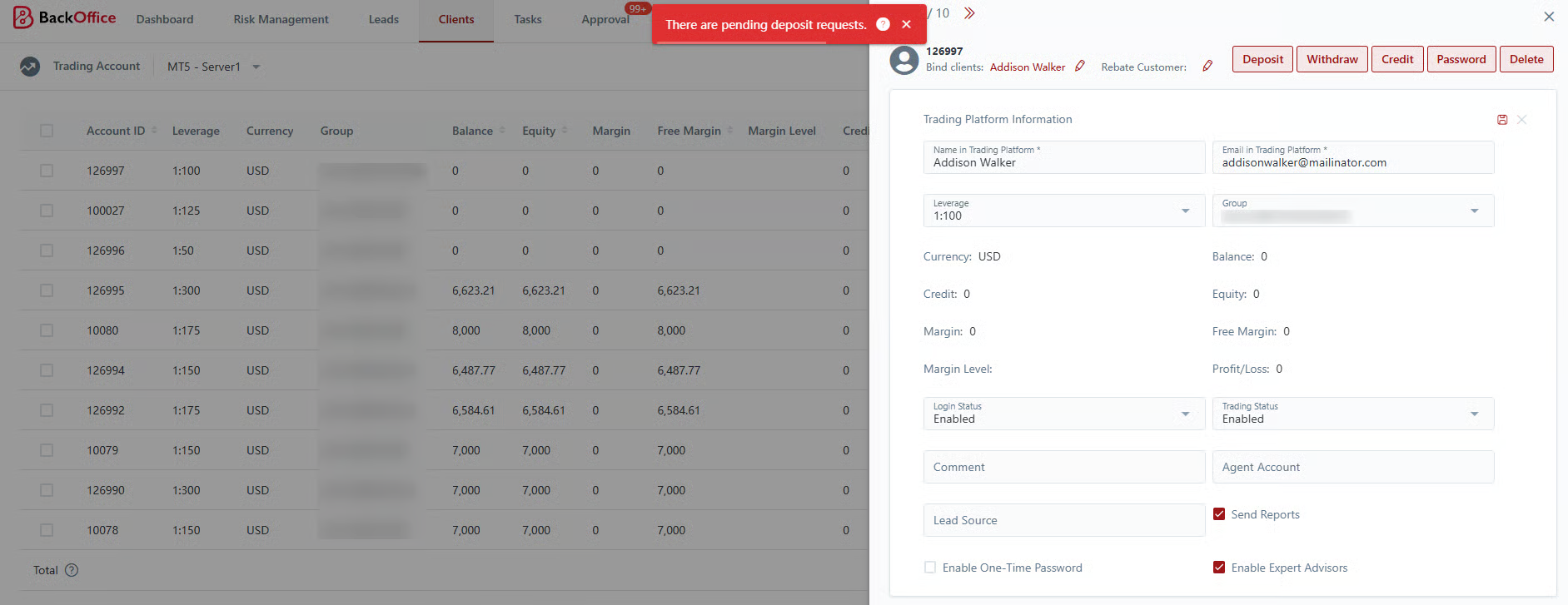Enable One-Time Password checkbox

pyautogui.click(x=930, y=568)
